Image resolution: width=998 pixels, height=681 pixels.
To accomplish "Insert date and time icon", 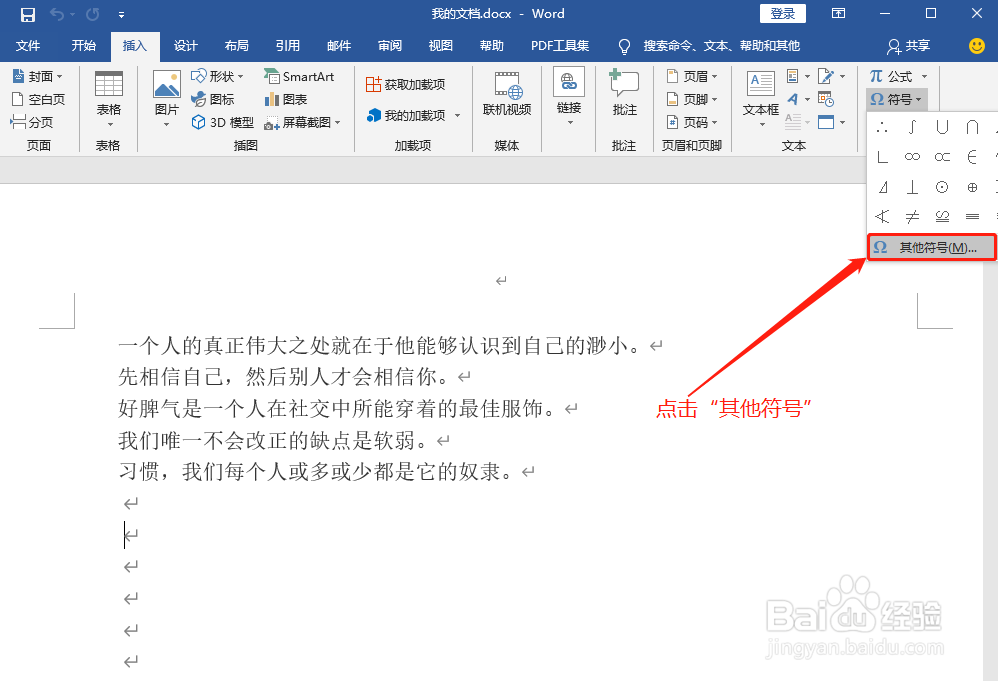I will tap(826, 99).
